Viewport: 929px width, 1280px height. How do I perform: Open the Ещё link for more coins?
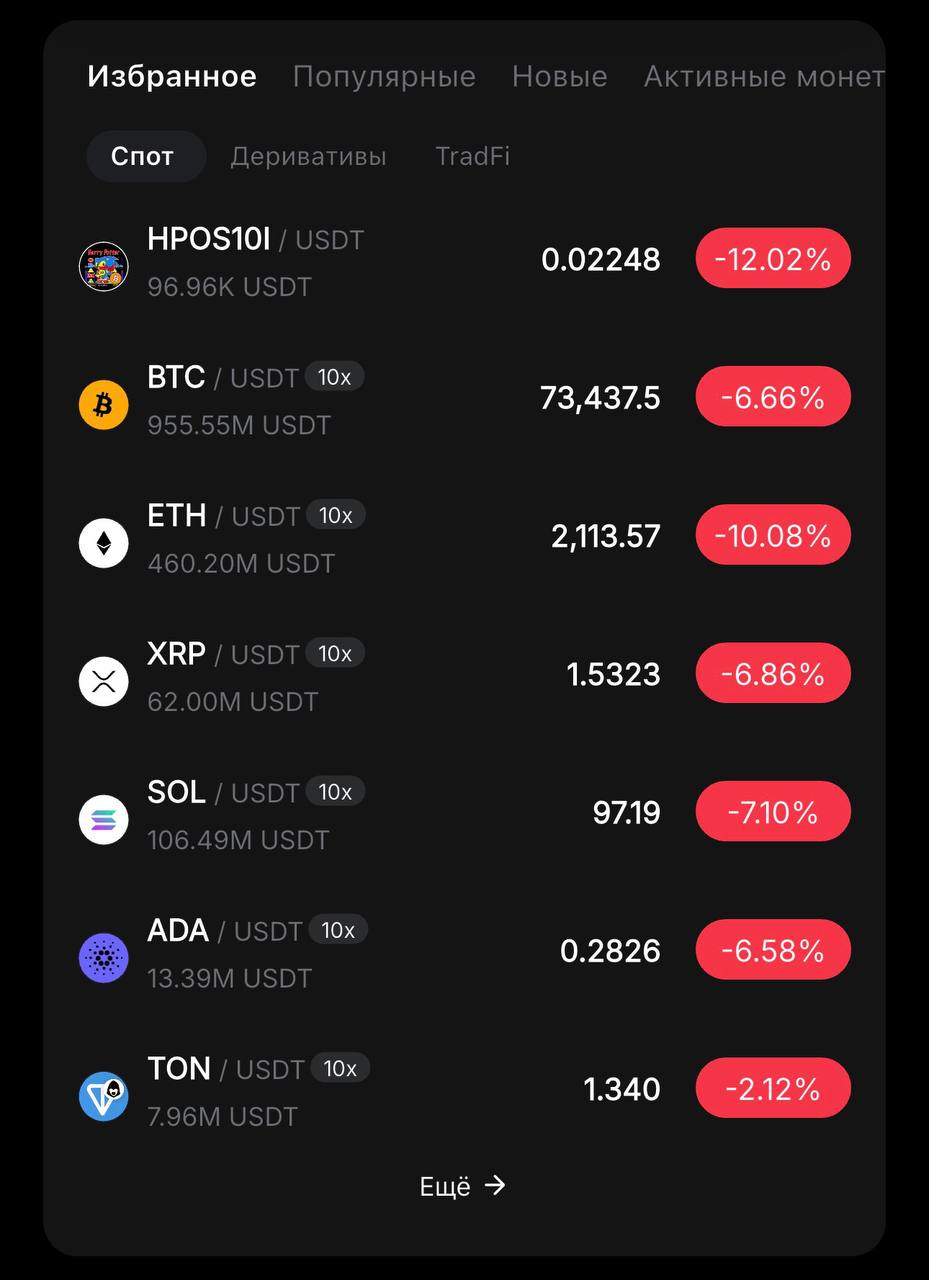[445, 1186]
